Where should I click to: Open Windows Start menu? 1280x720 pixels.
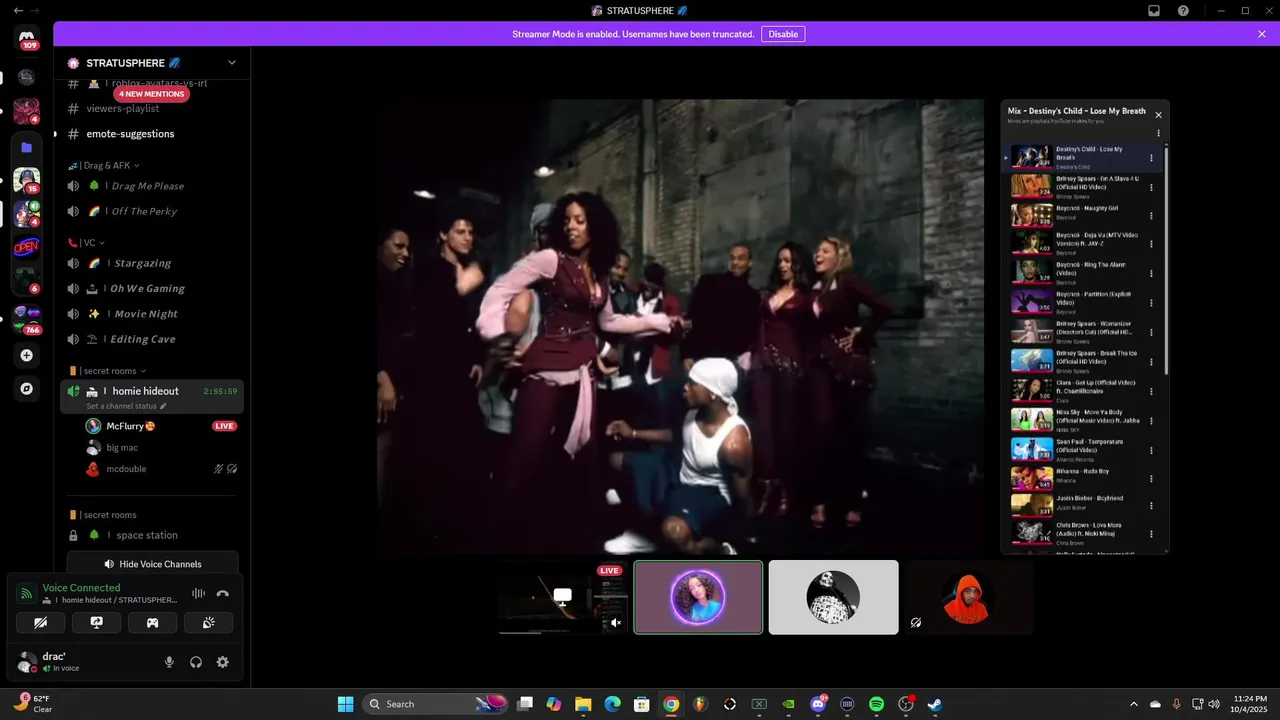pos(345,704)
